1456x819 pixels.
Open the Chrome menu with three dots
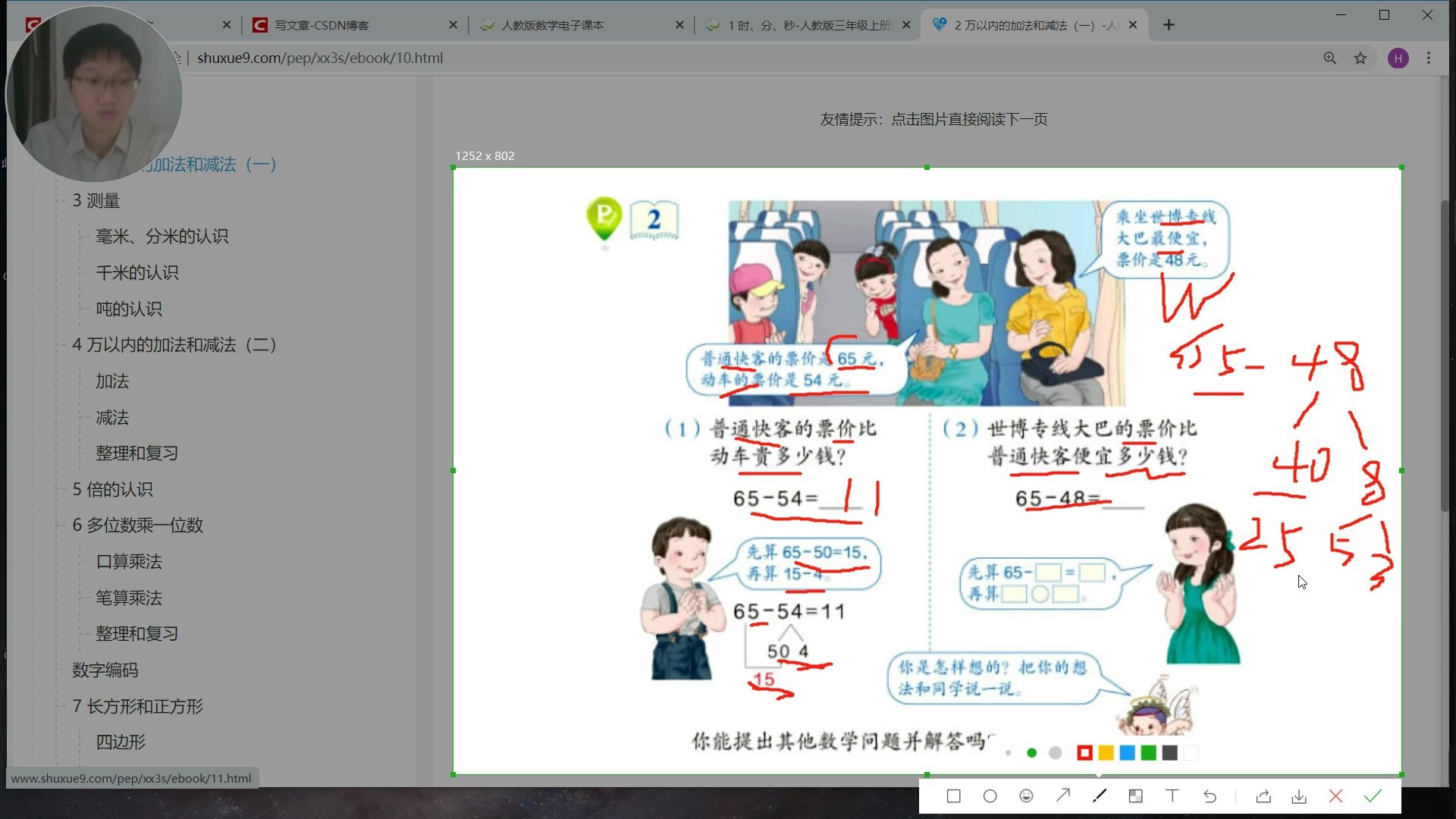pyautogui.click(x=1429, y=58)
